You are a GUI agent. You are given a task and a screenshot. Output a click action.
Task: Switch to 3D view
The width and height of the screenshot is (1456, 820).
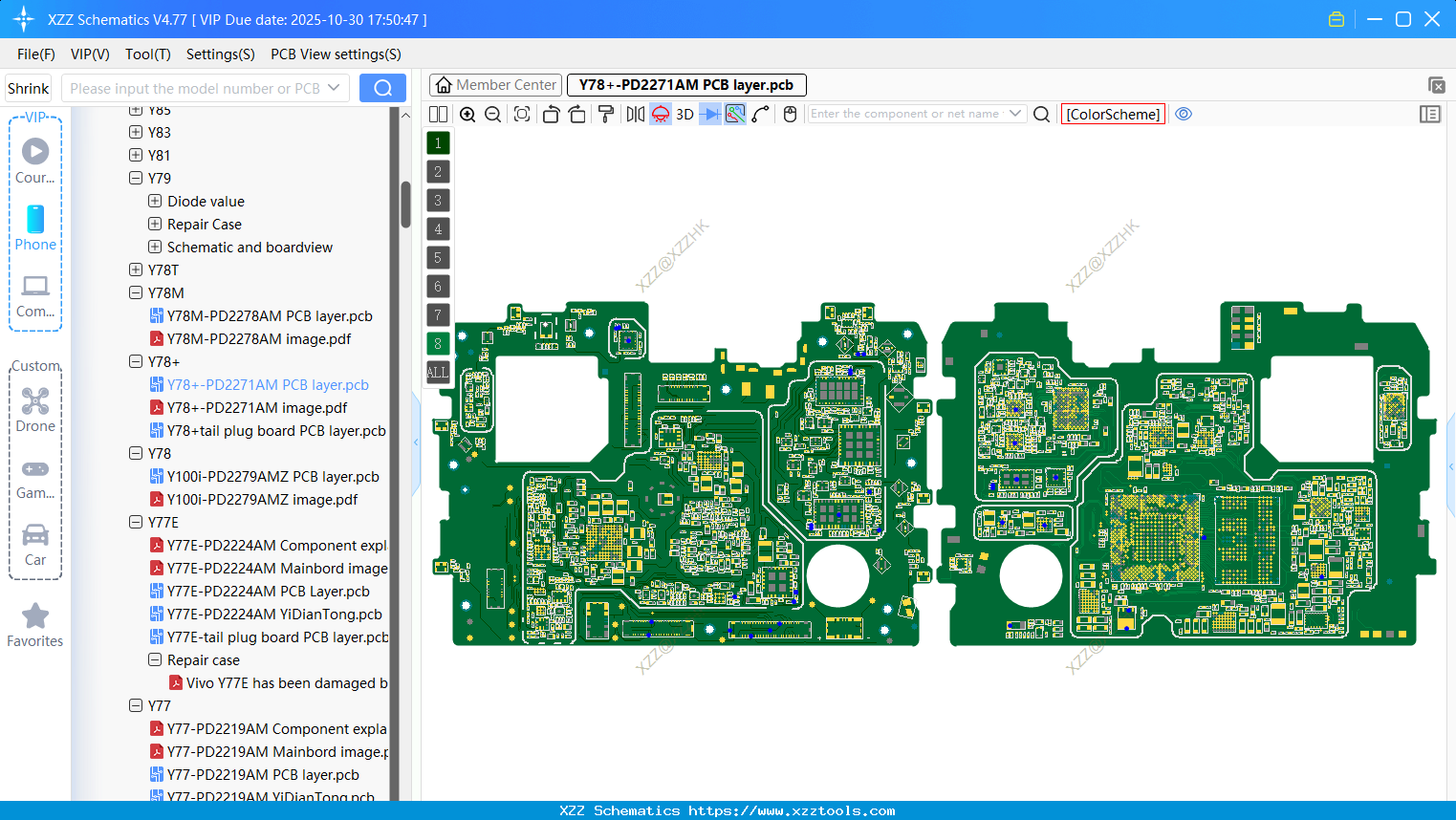tap(685, 115)
